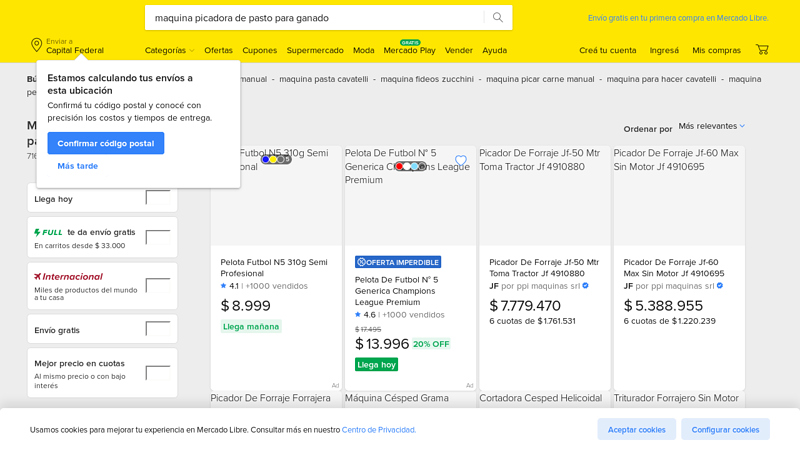Open the shopping cart

click(x=762, y=50)
